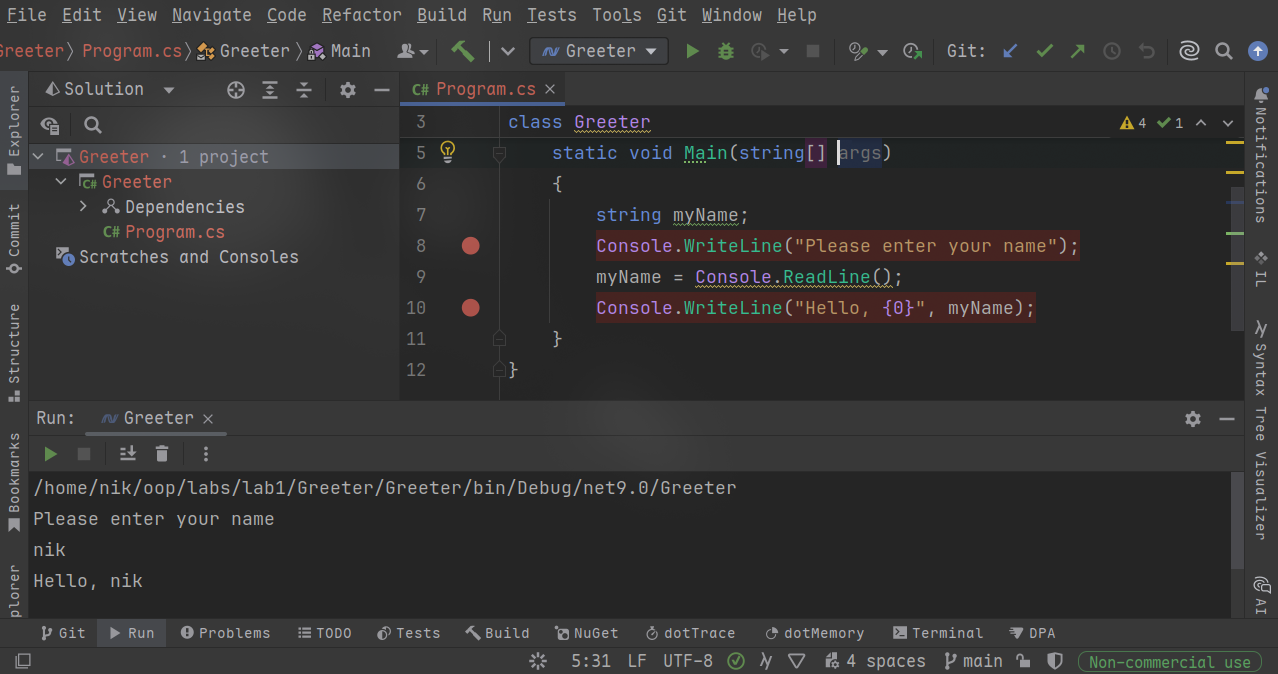This screenshot has width=1278, height=674.
Task: Click the Non-commercial use label
Action: click(x=1169, y=662)
